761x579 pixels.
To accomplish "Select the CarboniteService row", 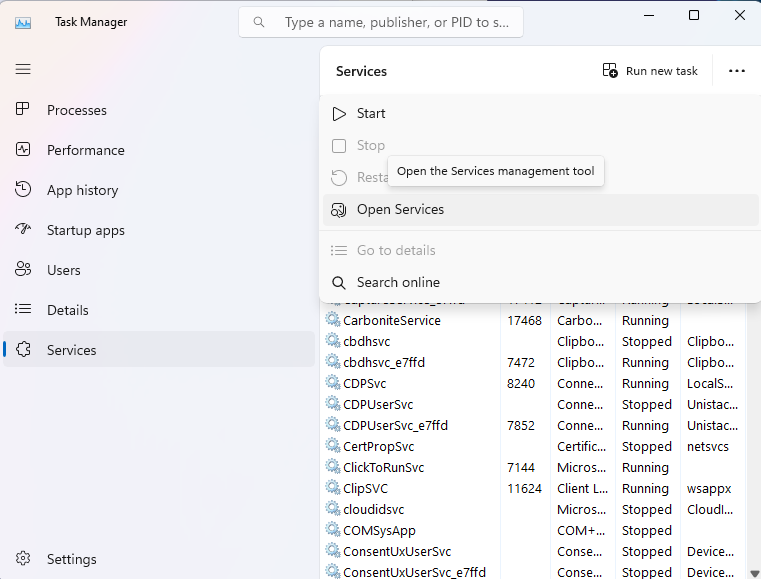I will click(x=391, y=321).
